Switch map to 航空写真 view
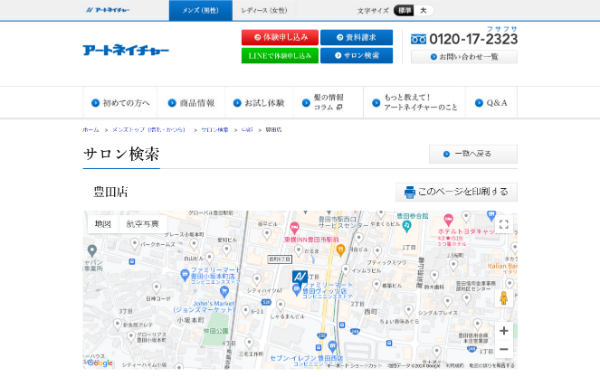Screen dimensions: 600x377 tap(142, 224)
